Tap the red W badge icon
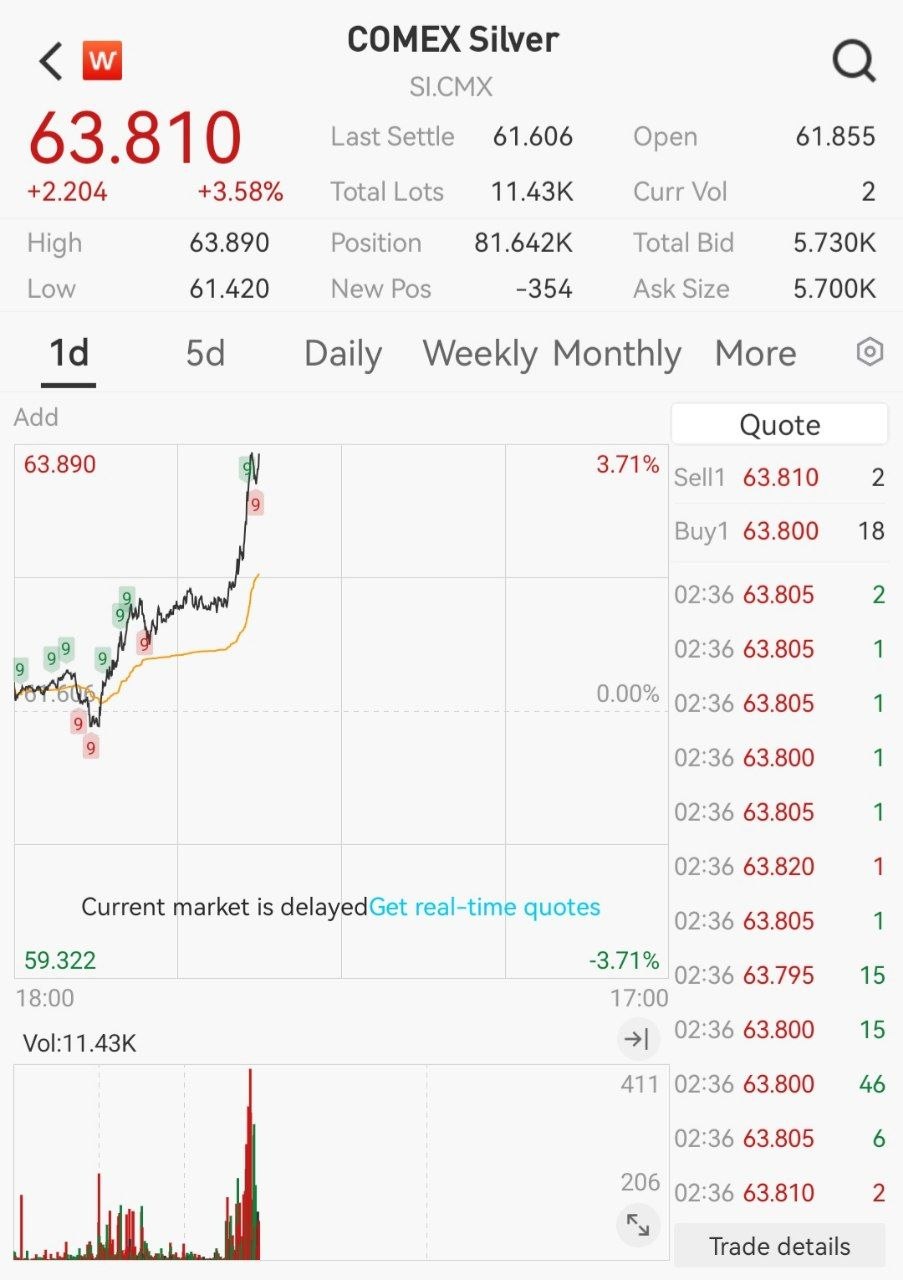This screenshot has height=1280, width=903. point(102,61)
